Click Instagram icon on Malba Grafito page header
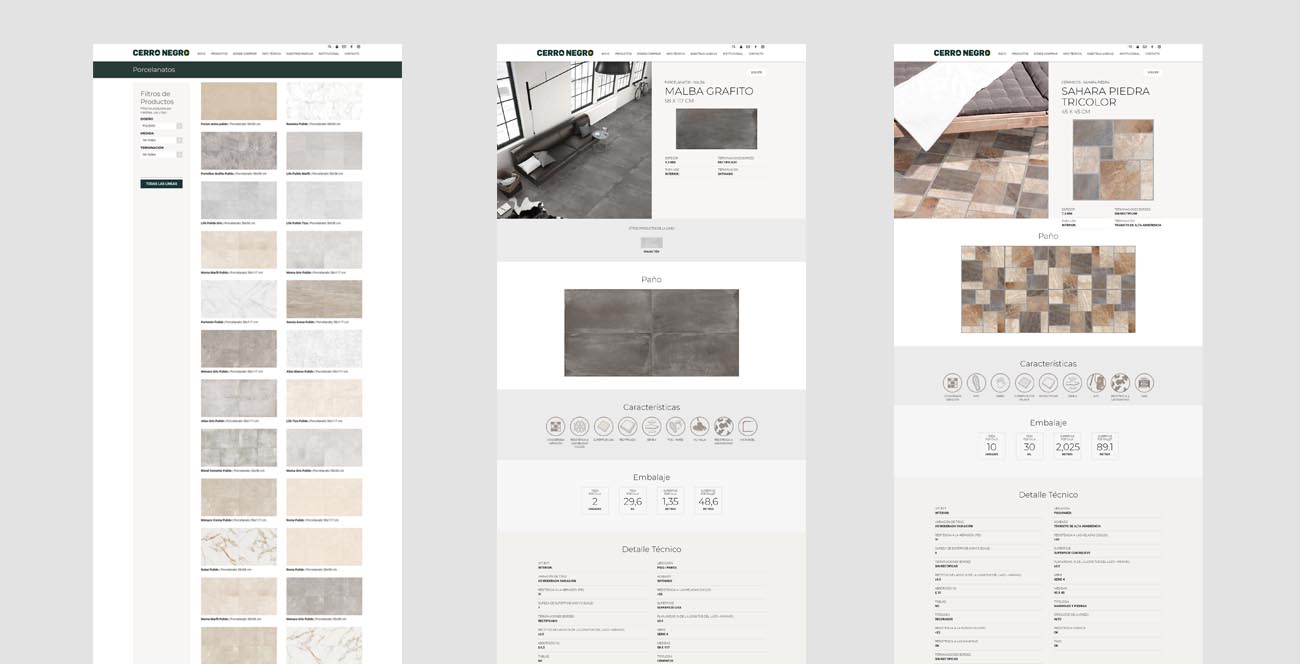 click(x=763, y=47)
